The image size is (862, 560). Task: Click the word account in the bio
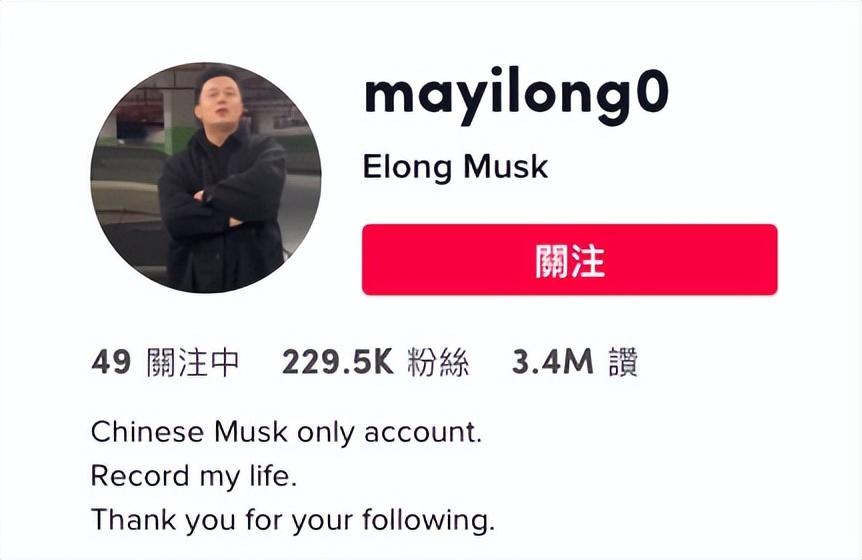pyautogui.click(x=423, y=433)
